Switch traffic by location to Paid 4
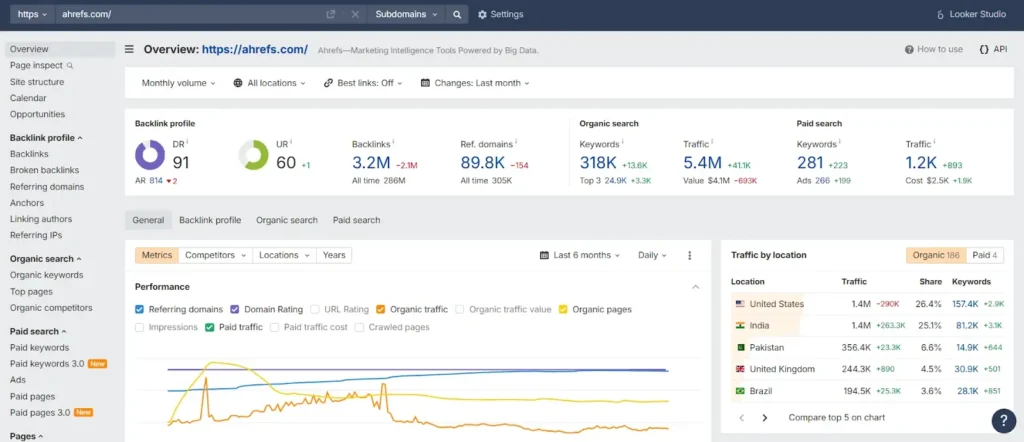This screenshot has width=1024, height=442. tap(985, 255)
